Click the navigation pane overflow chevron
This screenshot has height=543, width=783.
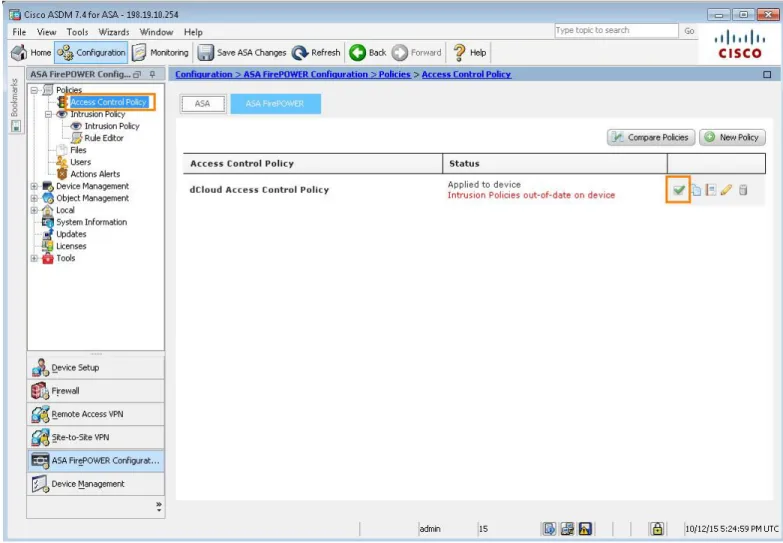(x=159, y=507)
